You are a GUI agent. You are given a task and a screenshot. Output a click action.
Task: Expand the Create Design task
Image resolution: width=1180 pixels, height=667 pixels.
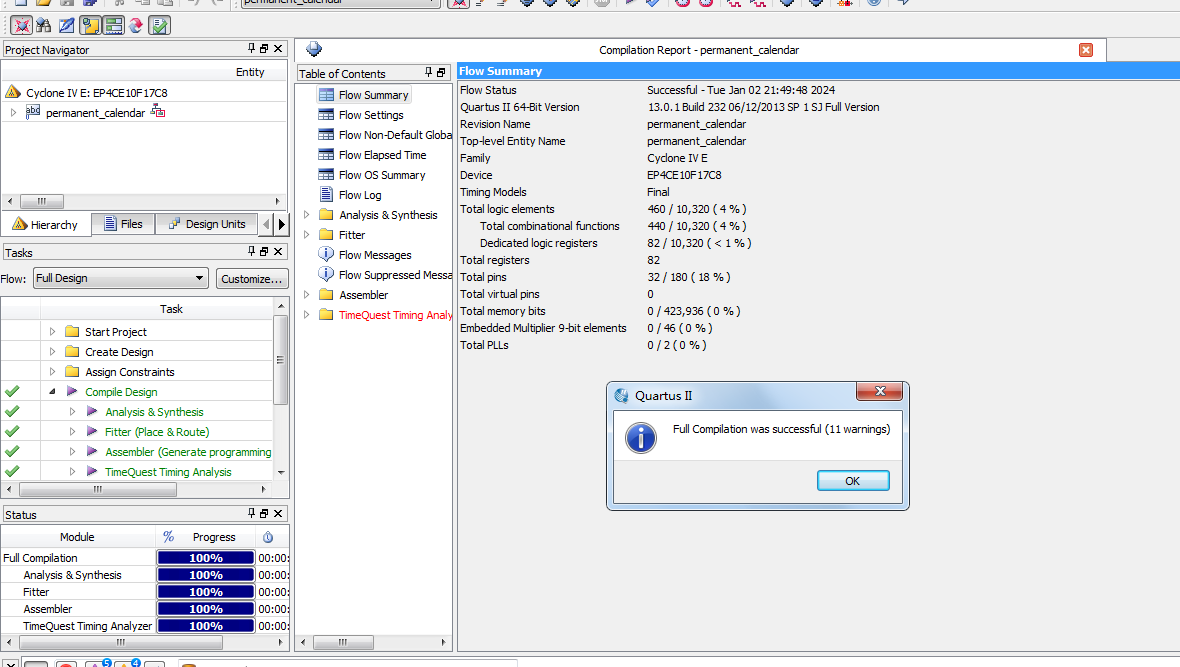52,352
